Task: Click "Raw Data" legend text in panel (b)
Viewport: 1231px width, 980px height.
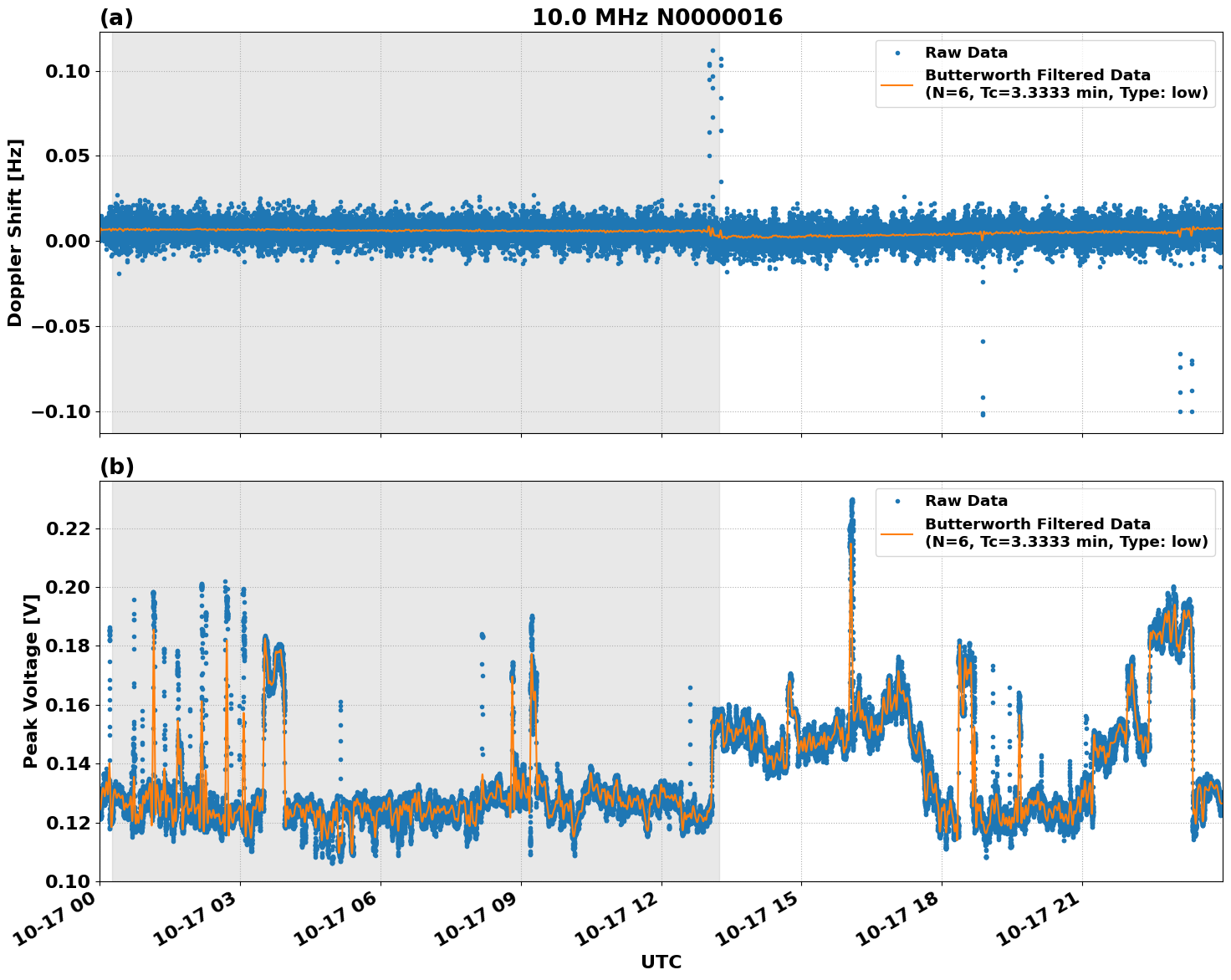Action: tap(966, 501)
